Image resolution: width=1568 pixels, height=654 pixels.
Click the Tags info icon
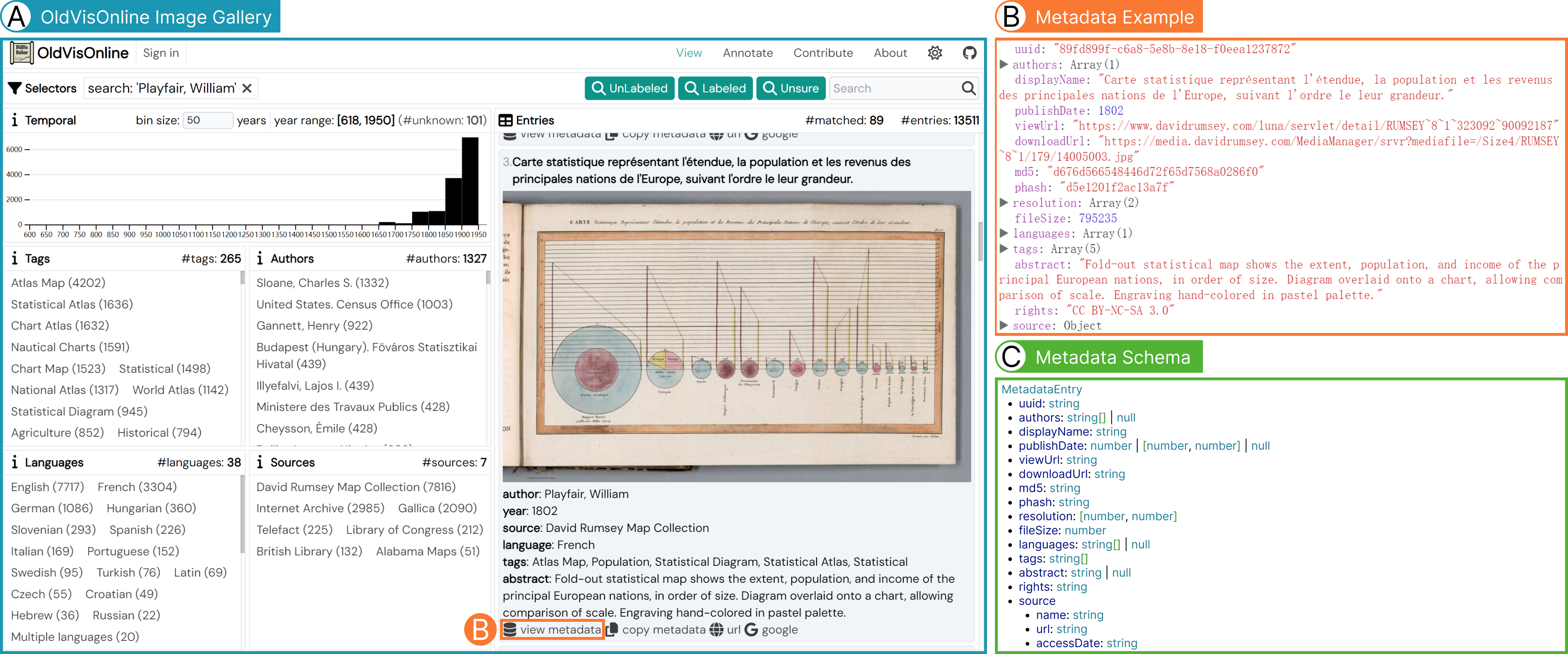pos(14,258)
